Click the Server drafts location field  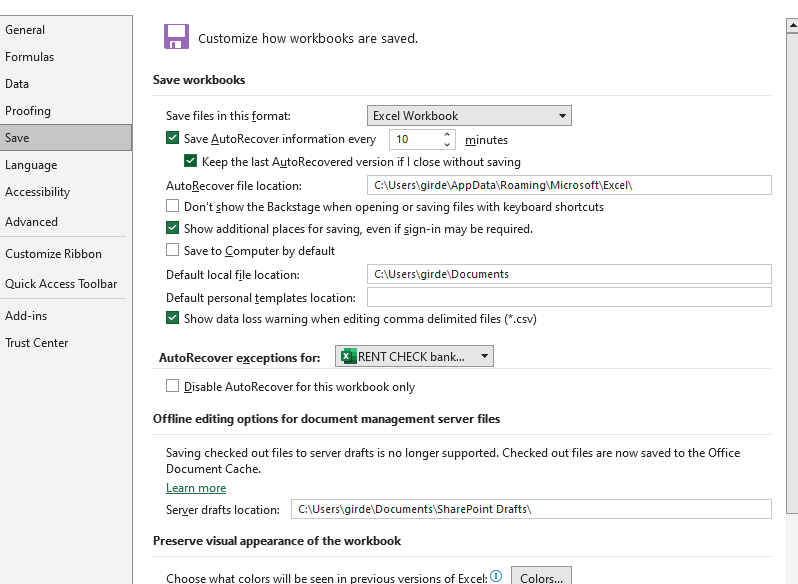point(531,509)
